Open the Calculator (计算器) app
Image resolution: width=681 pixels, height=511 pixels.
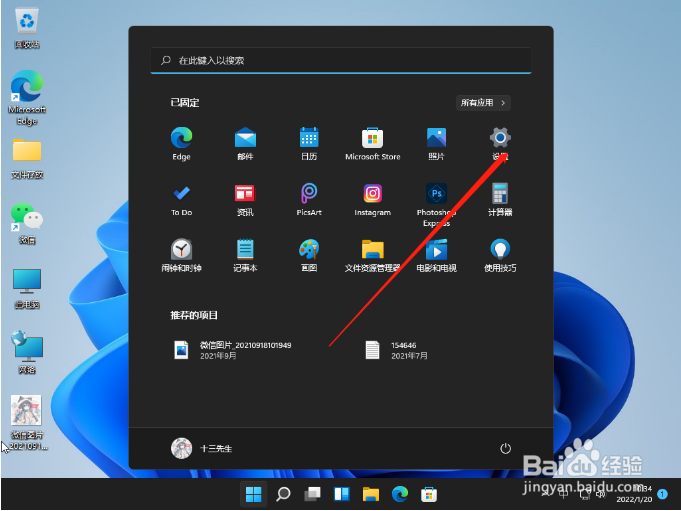(500, 199)
